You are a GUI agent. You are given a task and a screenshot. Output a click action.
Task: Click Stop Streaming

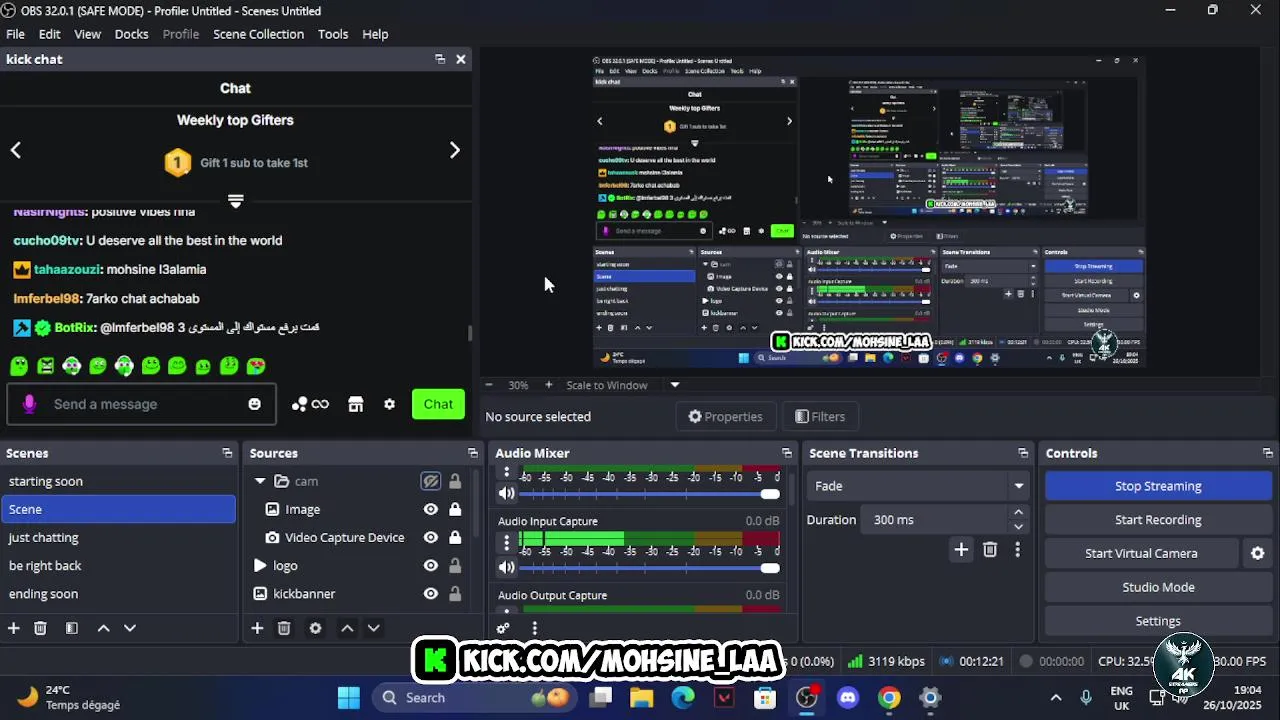click(x=1158, y=486)
